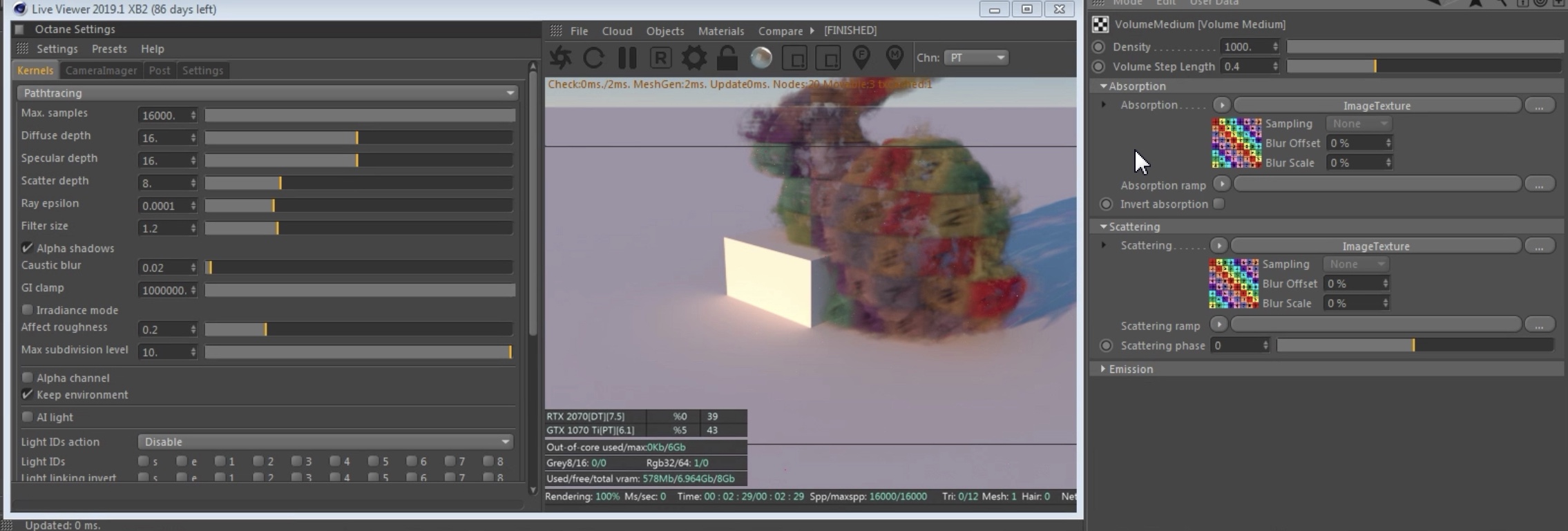Click the Density animation dot

click(x=1098, y=47)
